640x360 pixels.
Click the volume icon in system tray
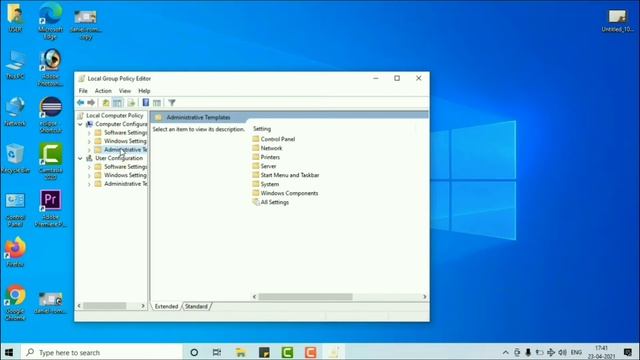[562, 352]
